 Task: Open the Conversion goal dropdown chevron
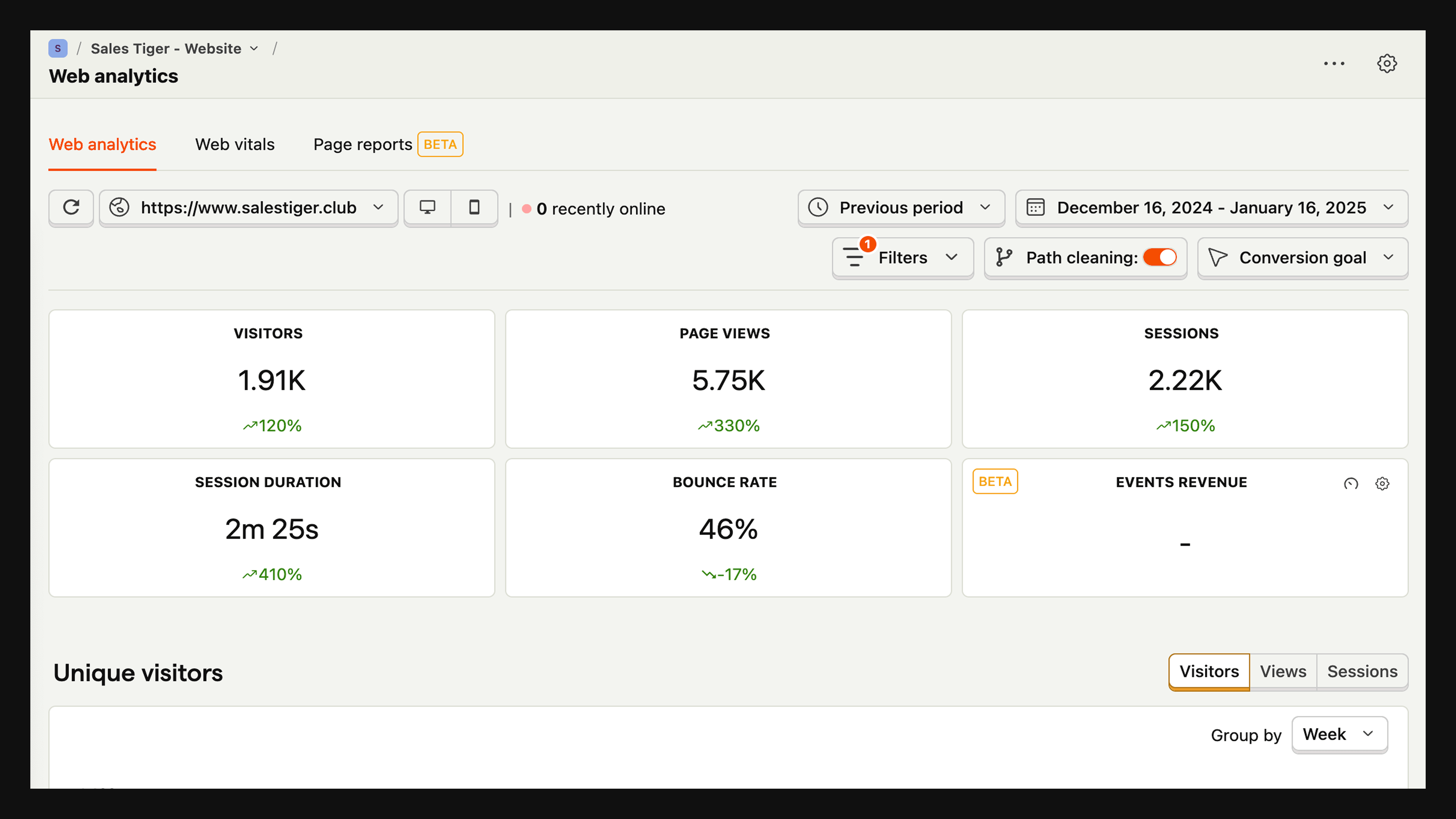coord(1389,257)
